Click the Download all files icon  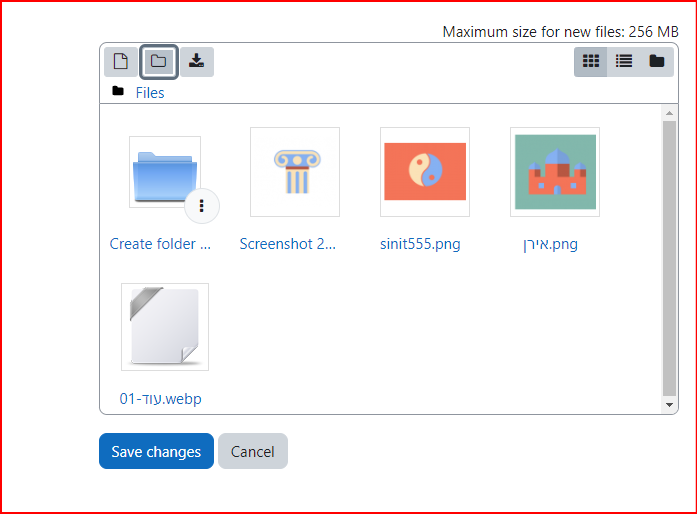pyautogui.click(x=196, y=61)
